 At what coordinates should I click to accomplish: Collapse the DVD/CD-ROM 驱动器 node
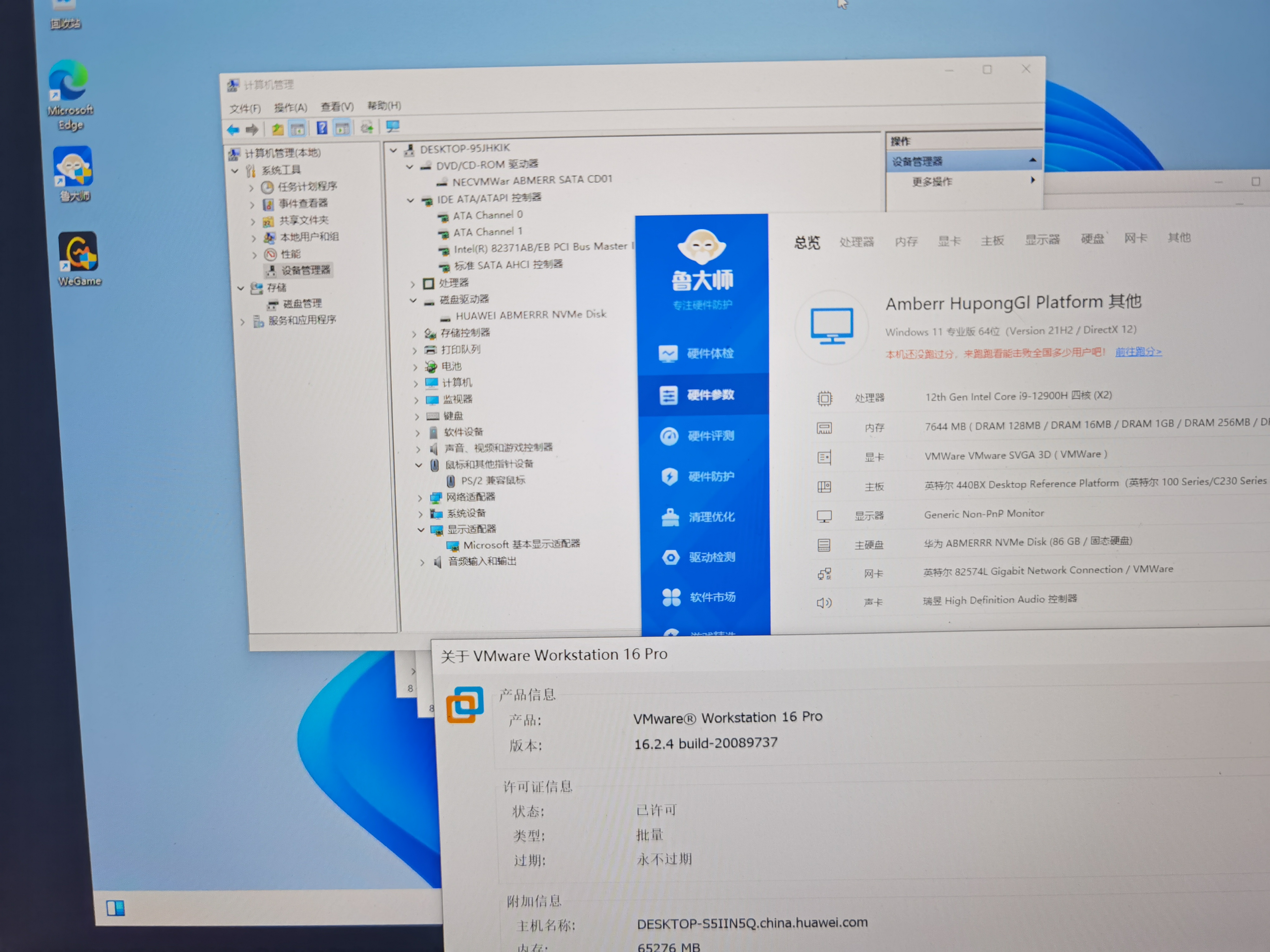409,166
